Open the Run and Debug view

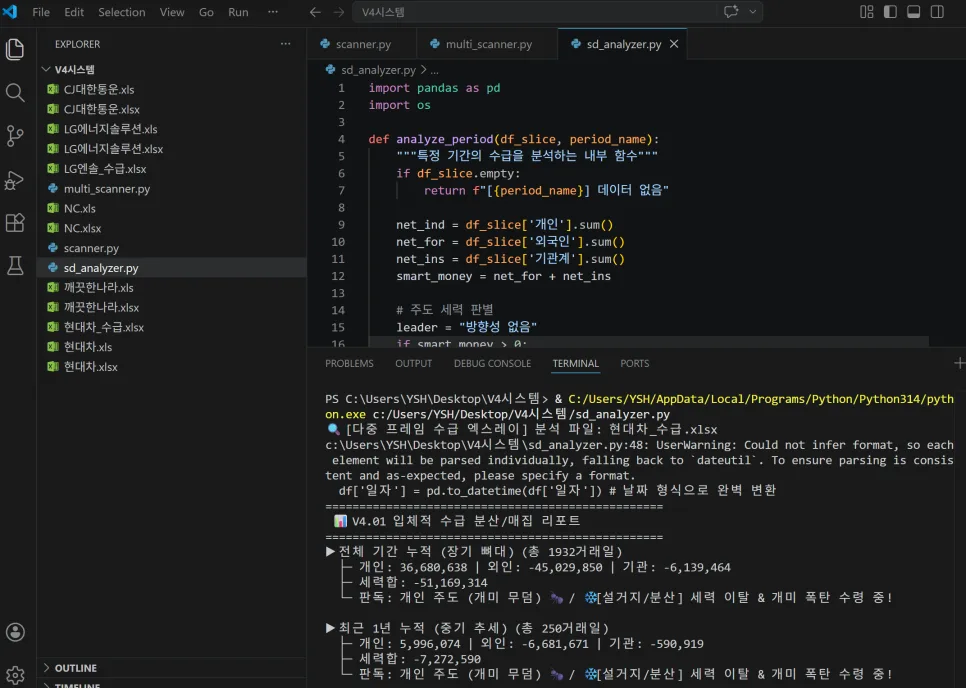click(x=15, y=180)
